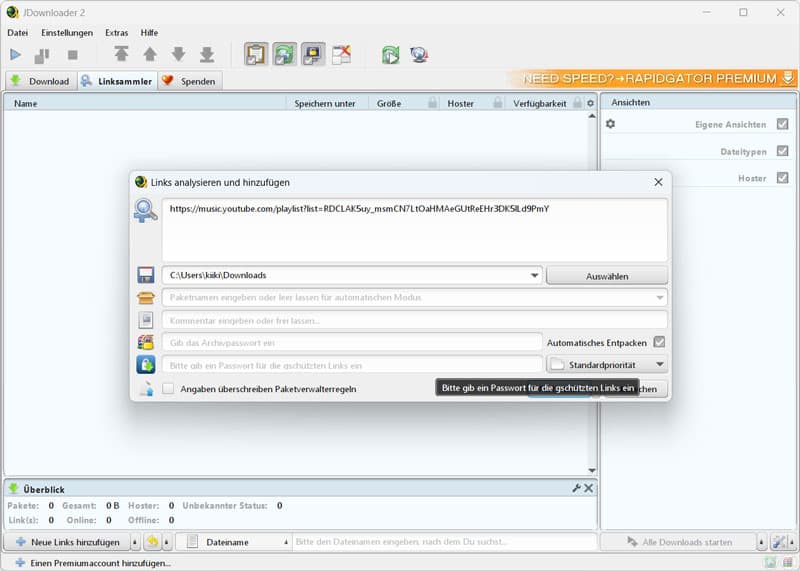The image size is (800, 571).
Task: Toggle the Automatisches Entpacken checkbox
Action: click(659, 342)
